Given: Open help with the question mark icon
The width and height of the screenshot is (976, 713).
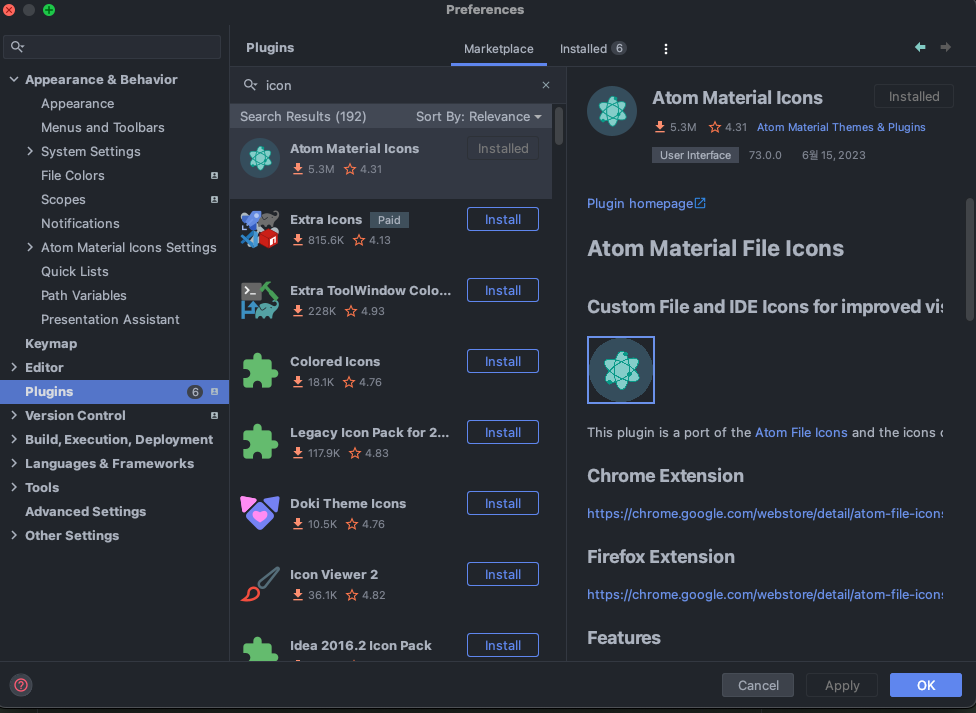Looking at the screenshot, I should click(x=21, y=685).
